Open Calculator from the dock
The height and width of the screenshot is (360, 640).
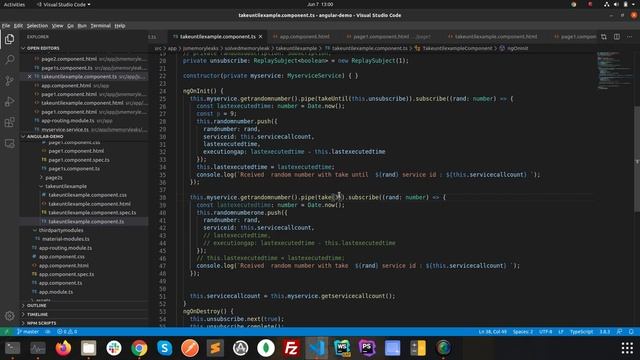pyautogui.click(x=418, y=348)
